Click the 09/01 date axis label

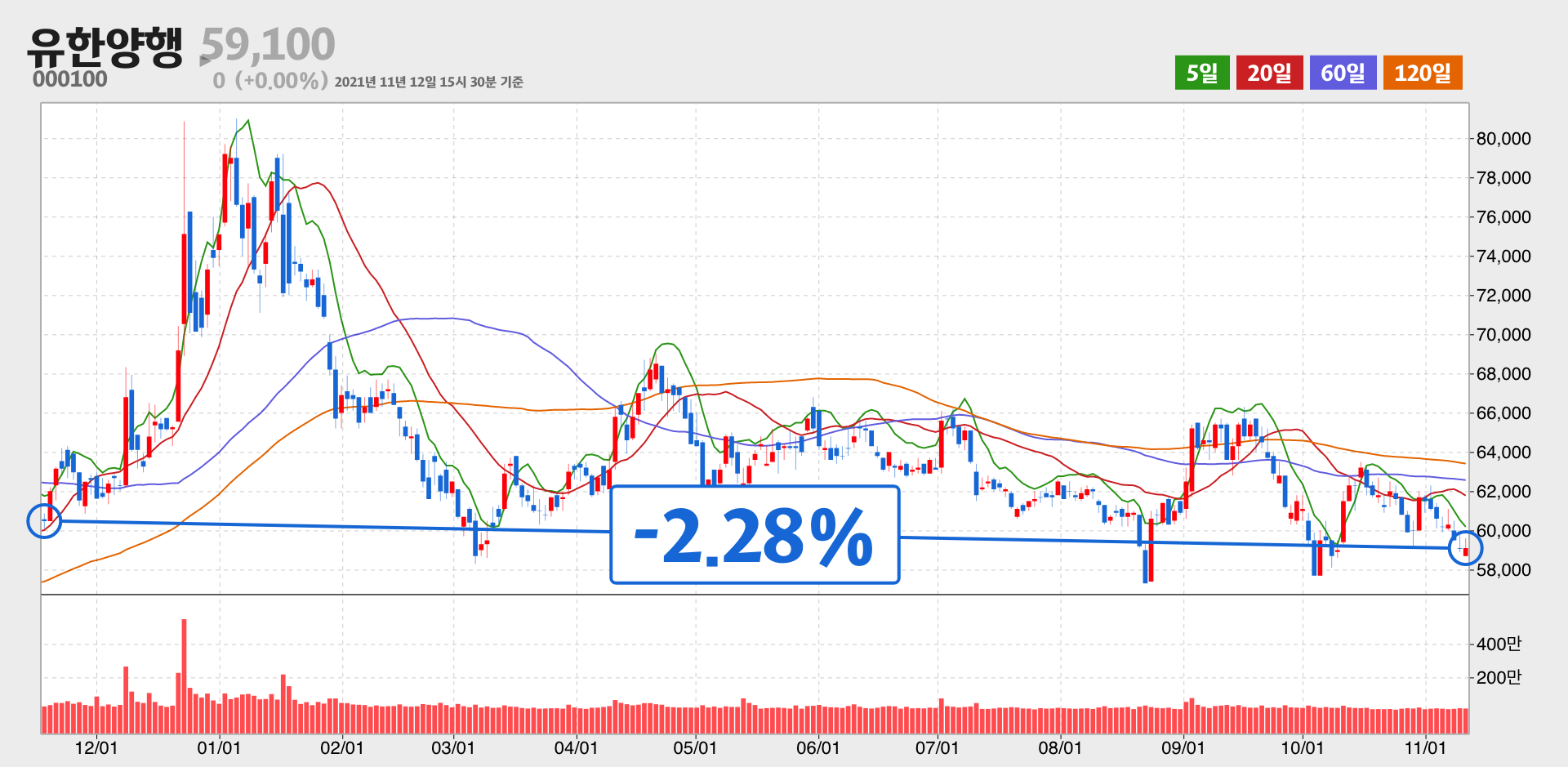(x=1183, y=748)
